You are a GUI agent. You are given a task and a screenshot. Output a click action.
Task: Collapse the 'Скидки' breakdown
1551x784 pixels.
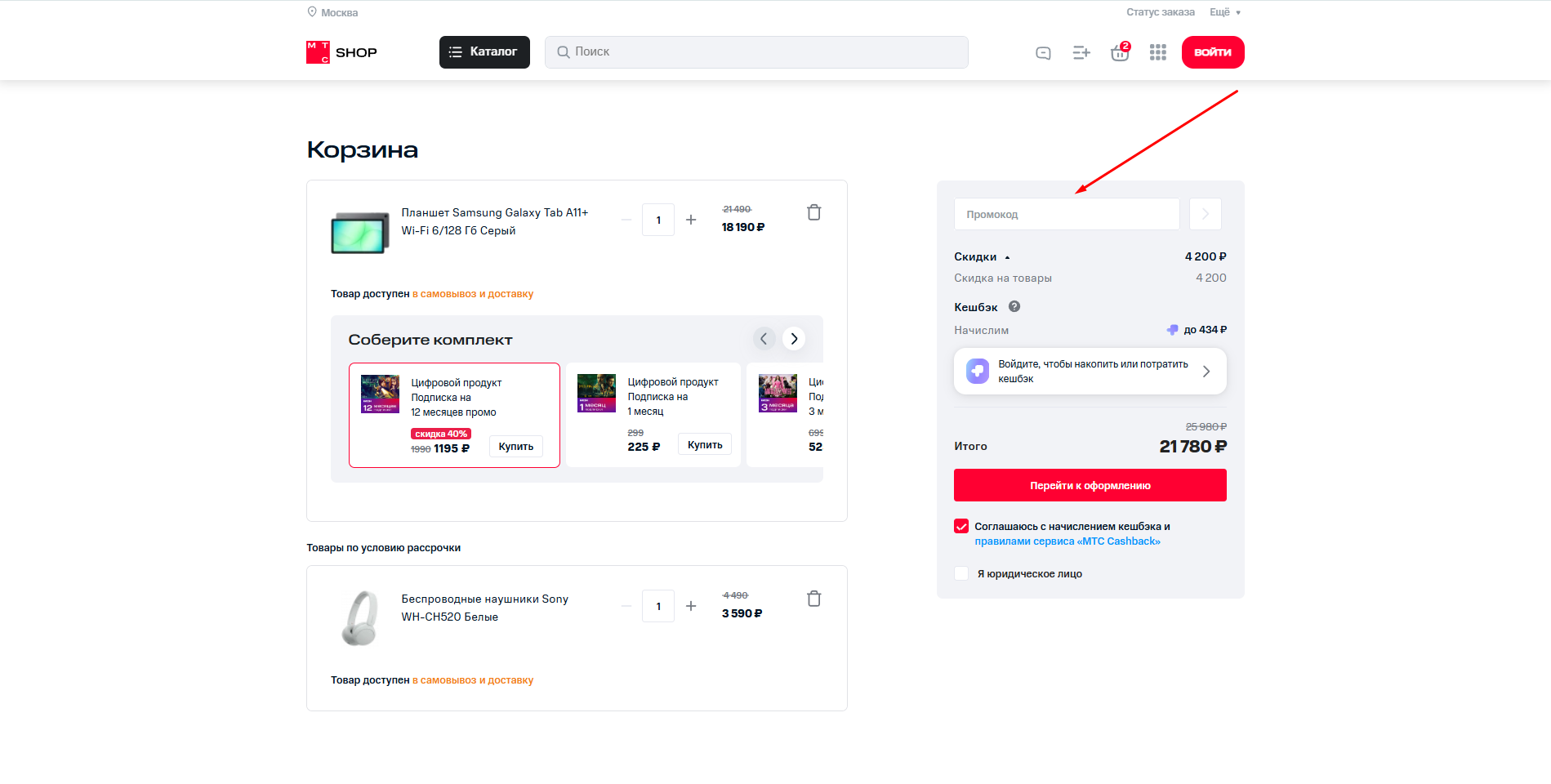[982, 257]
